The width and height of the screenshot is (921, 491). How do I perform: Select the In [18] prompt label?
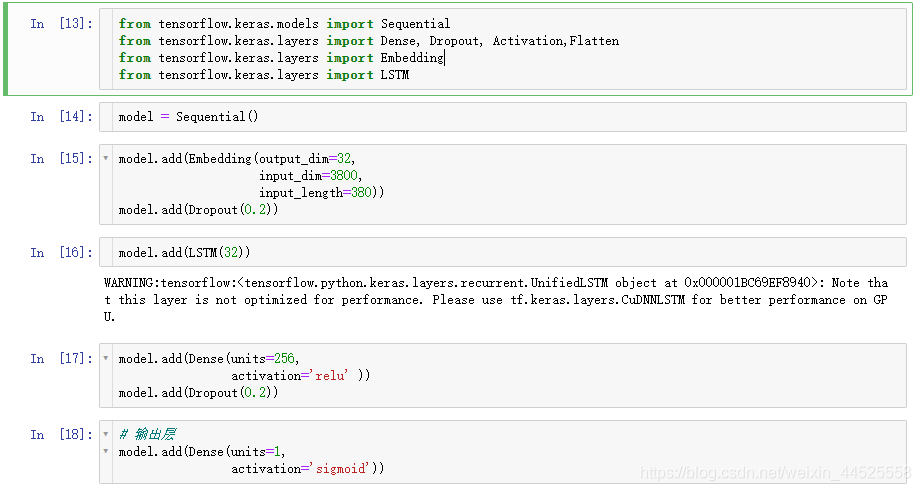pos(61,435)
